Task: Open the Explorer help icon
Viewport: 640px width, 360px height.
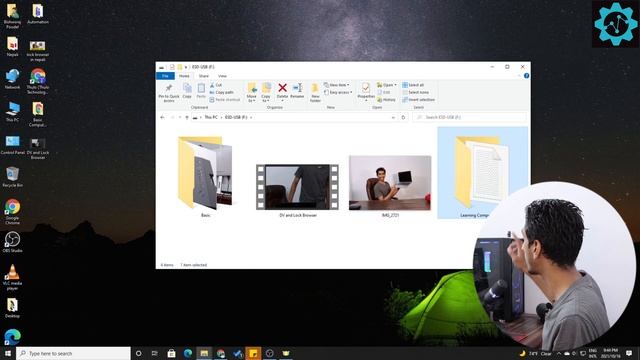Action: tap(527, 76)
